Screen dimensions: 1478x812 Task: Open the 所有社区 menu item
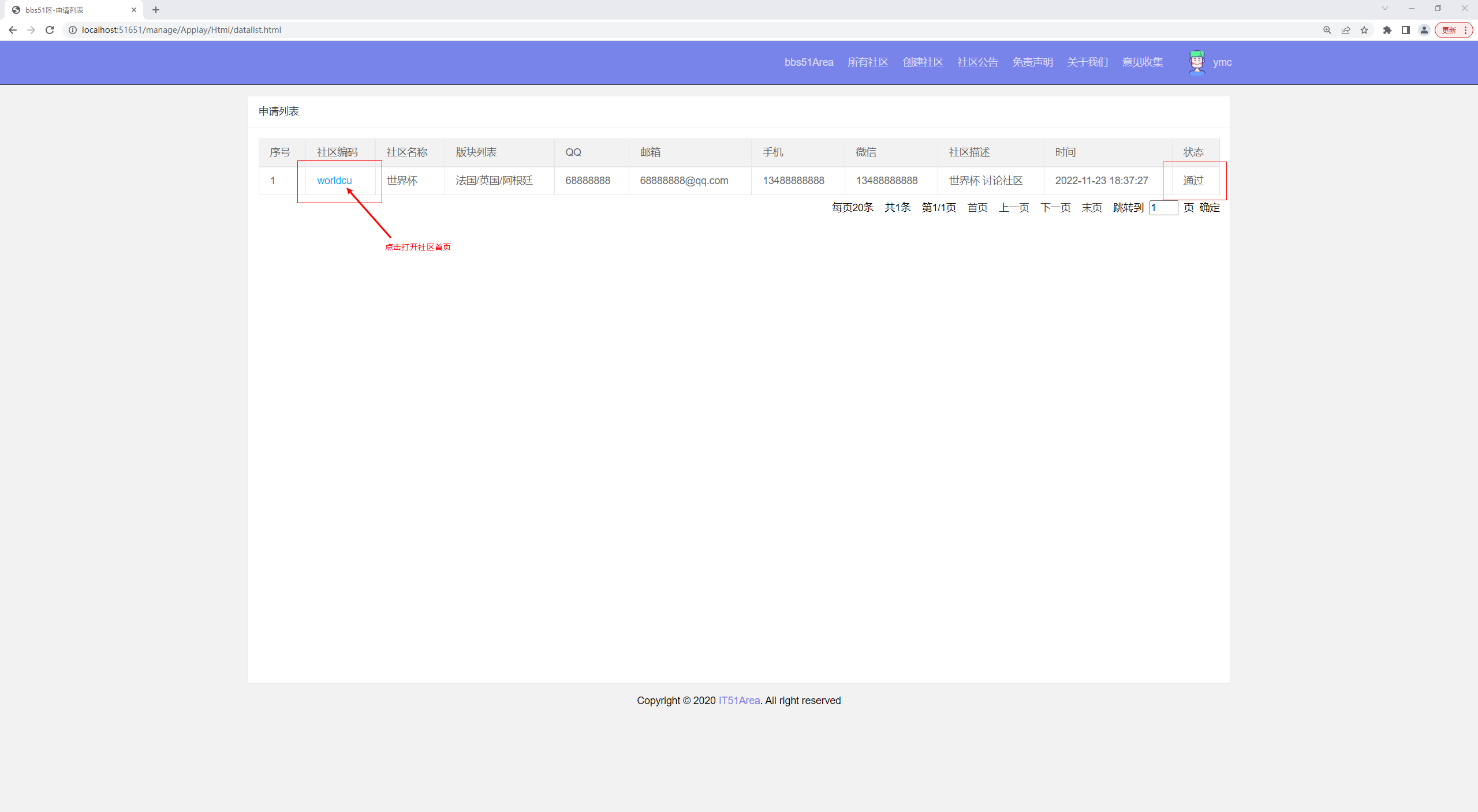point(868,62)
